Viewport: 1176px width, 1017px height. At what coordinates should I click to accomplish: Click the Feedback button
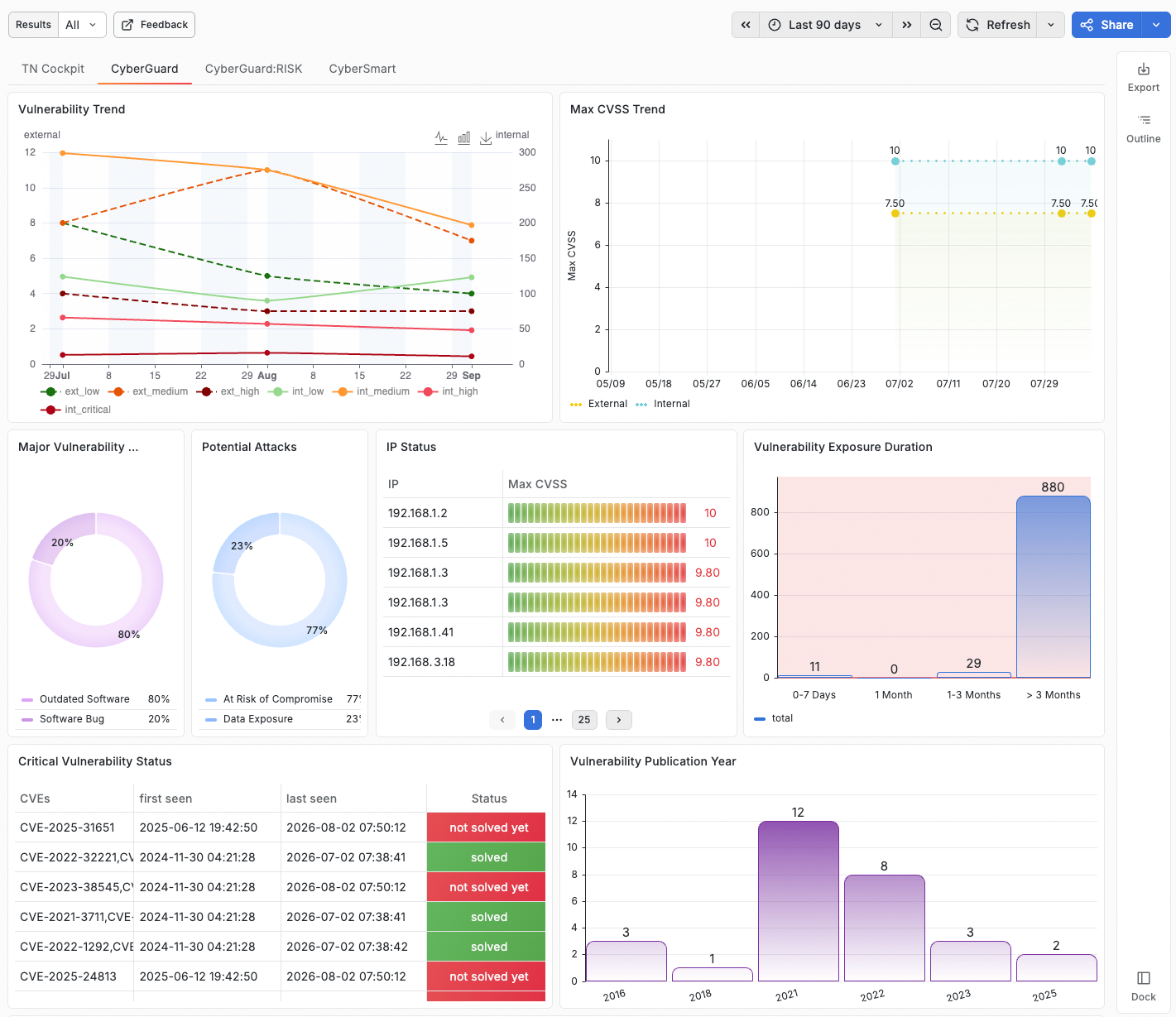[155, 25]
